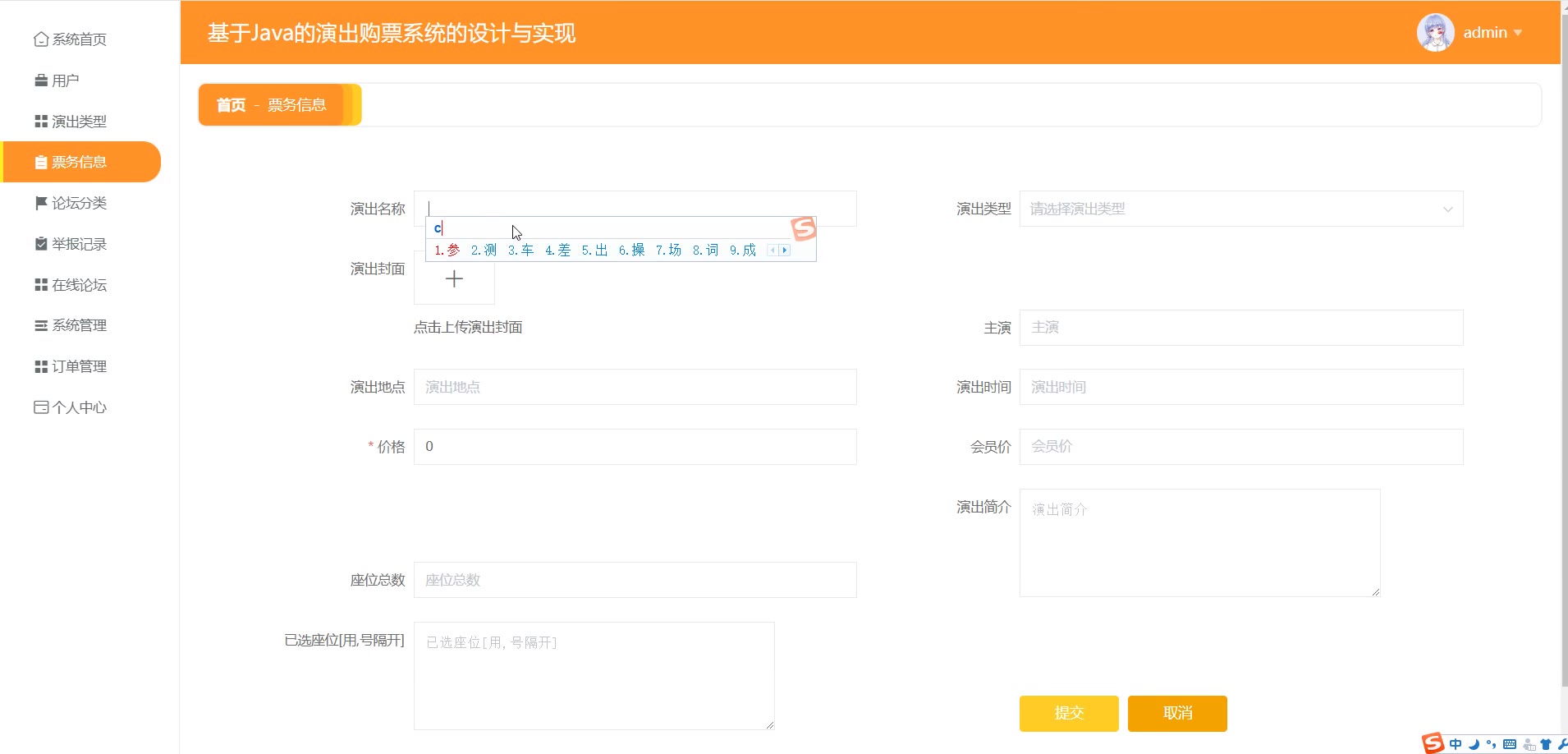Click the grid icon beside 演出类型
This screenshot has height=754, width=1568.
click(40, 122)
